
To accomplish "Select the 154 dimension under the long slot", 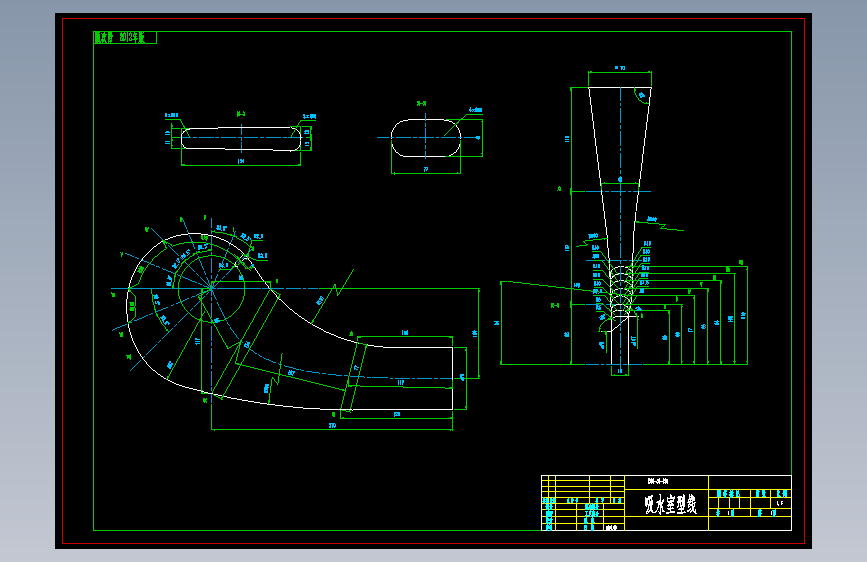I will click(x=241, y=162).
